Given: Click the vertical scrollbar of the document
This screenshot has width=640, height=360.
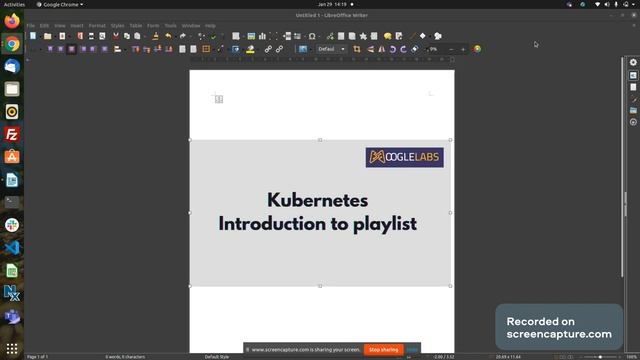Looking at the screenshot, I should pyautogui.click(x=622, y=167).
